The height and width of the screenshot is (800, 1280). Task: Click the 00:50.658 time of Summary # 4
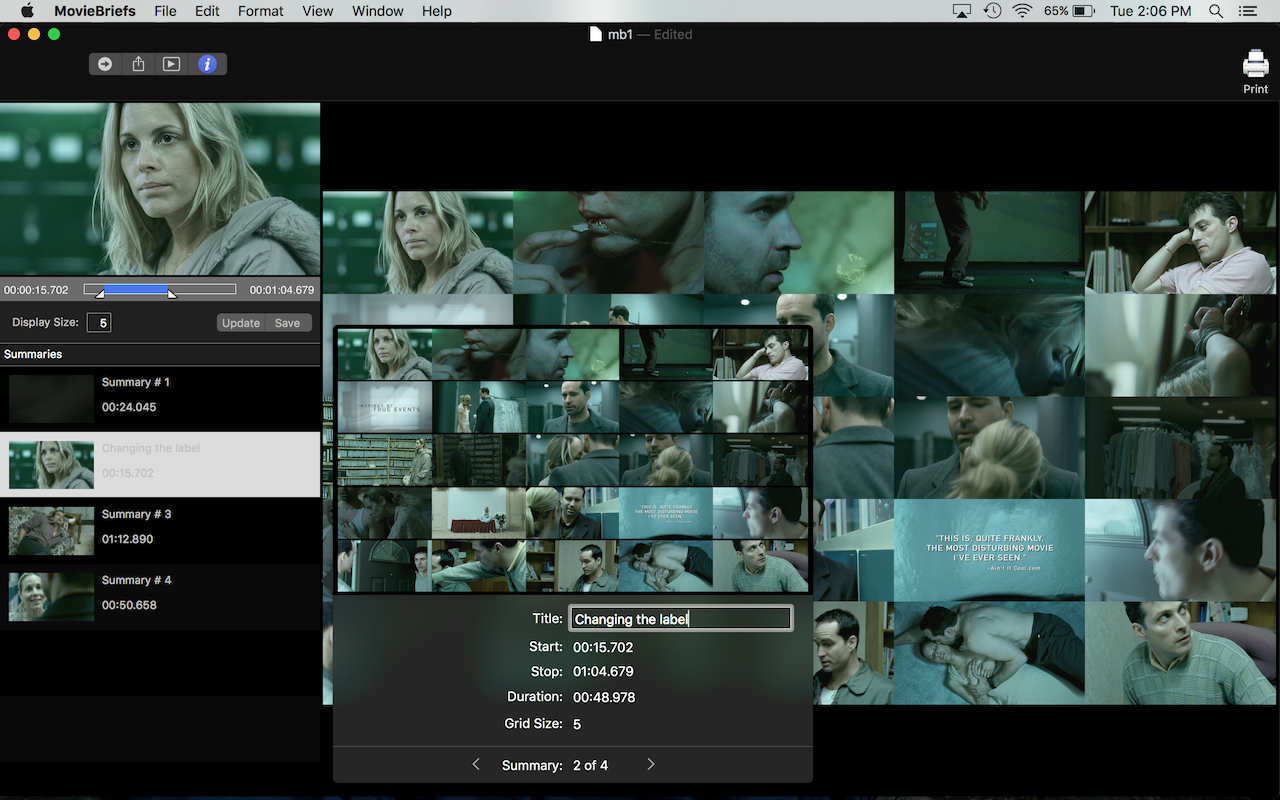point(129,605)
